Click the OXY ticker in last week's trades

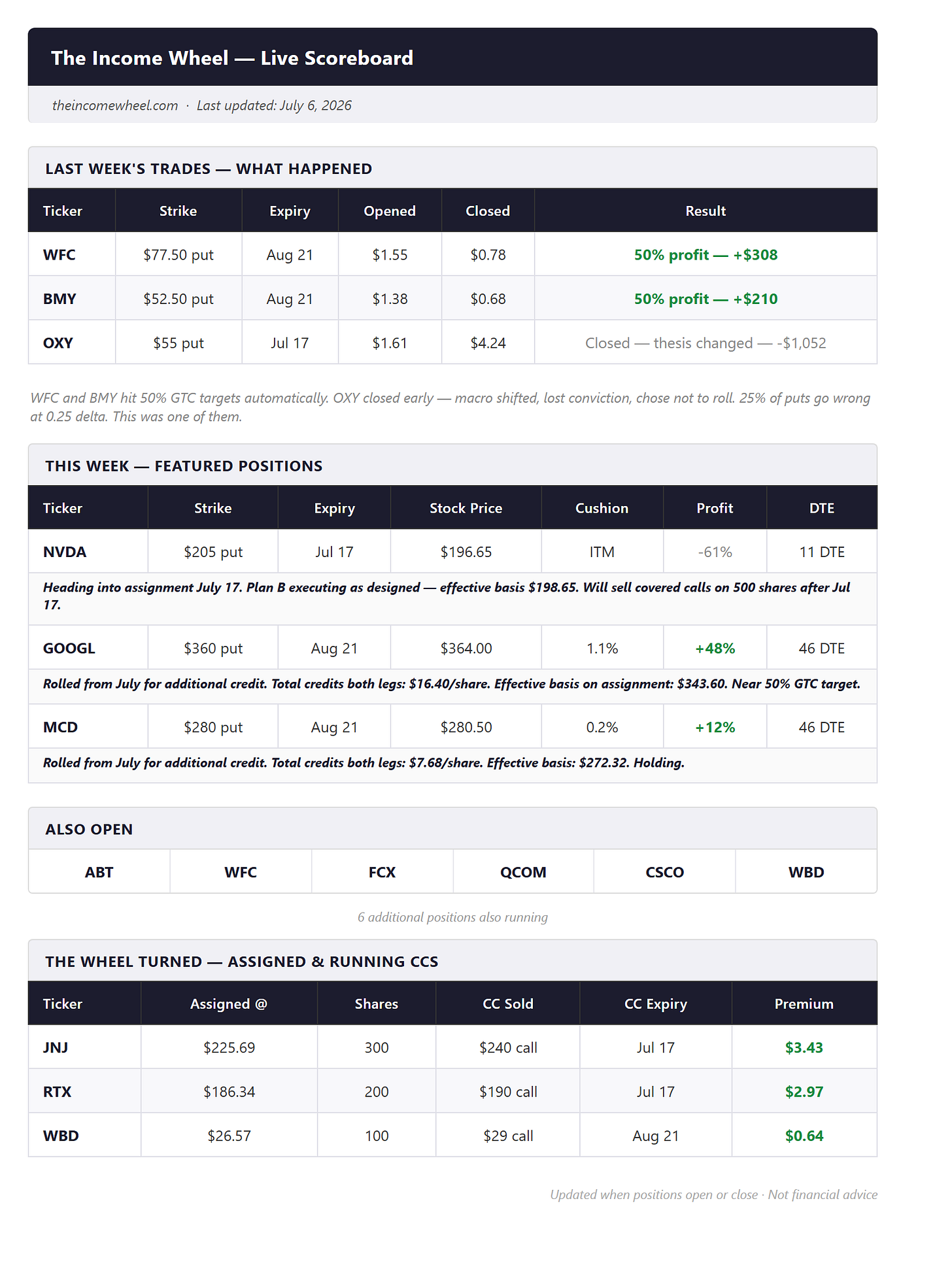58,343
